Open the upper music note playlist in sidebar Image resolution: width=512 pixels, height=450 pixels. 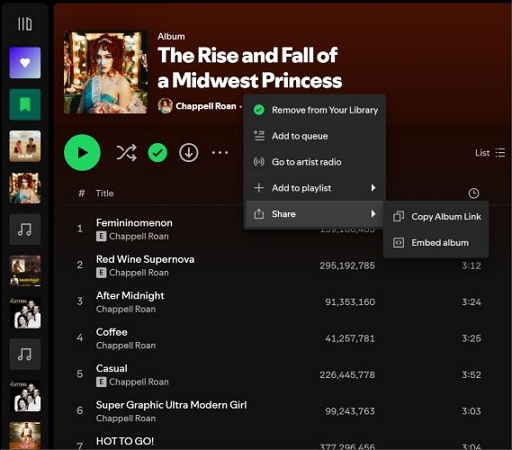pos(25,230)
